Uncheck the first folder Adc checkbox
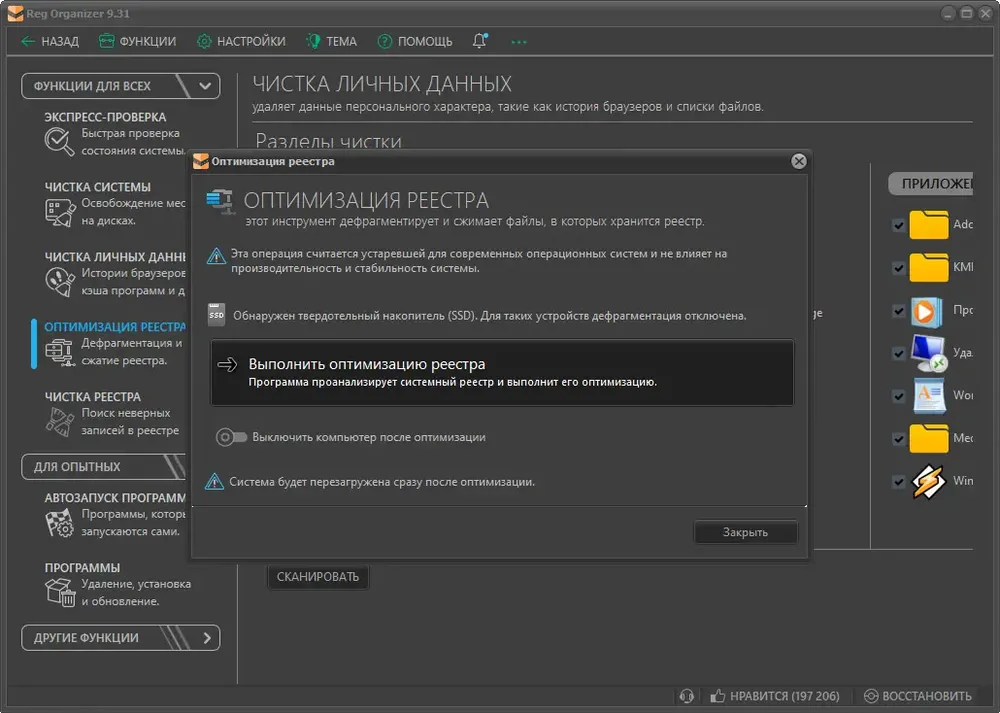Viewport: 1000px width, 713px height. pos(899,225)
